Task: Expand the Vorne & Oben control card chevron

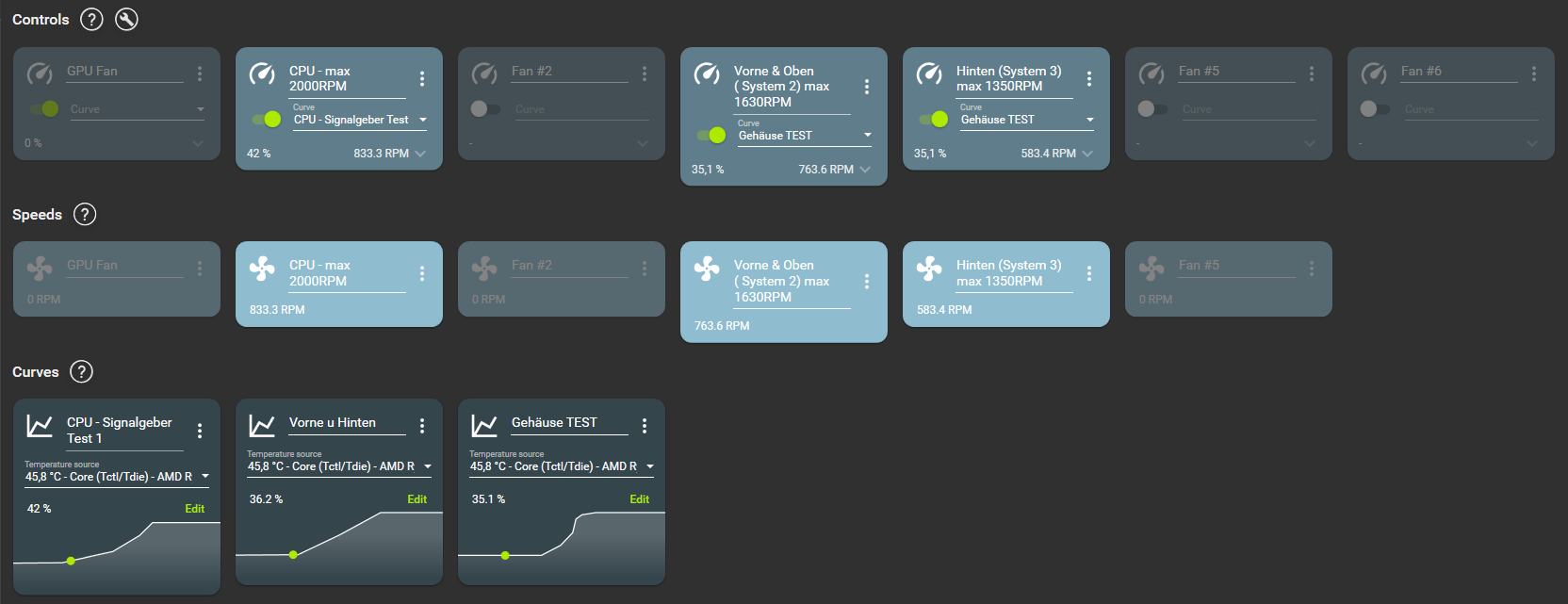Action: pos(865,170)
